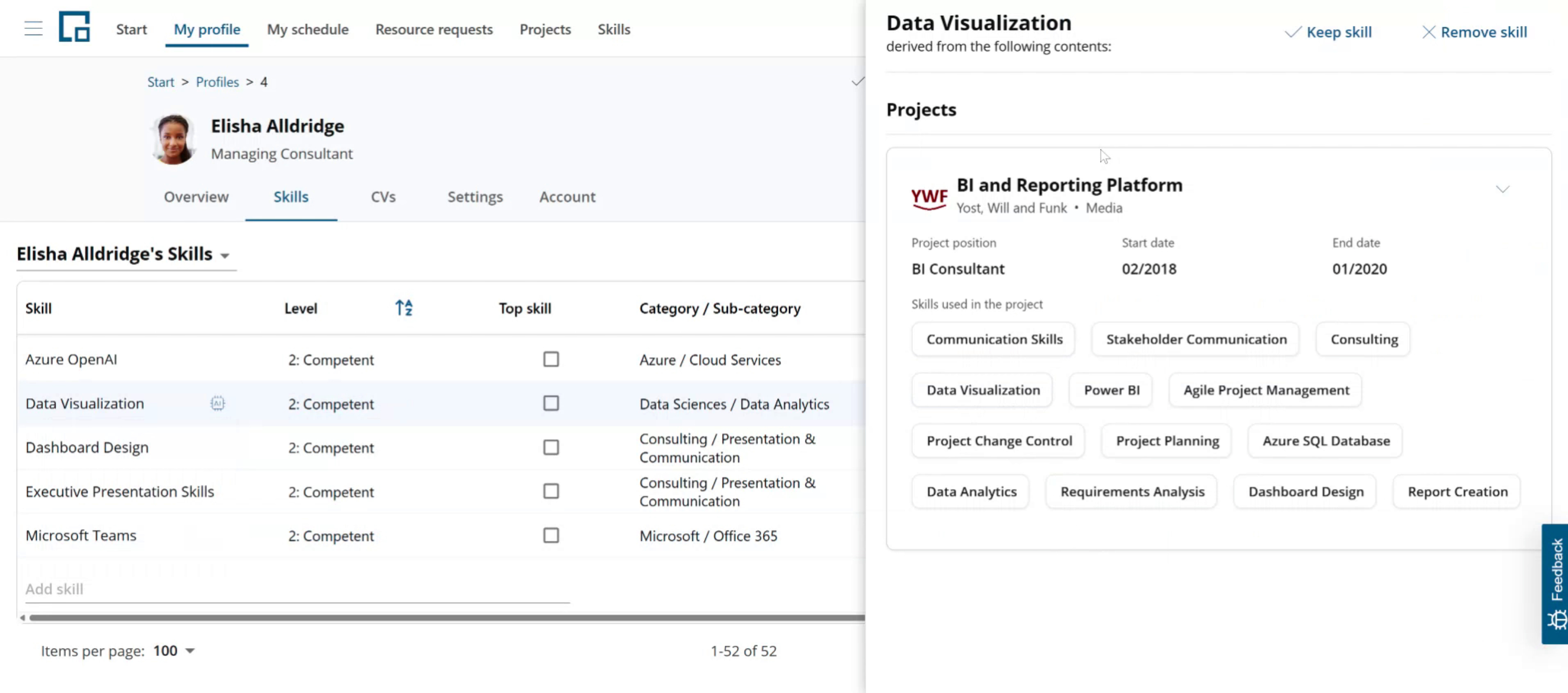Screen dimensions: 1568x693
Task: Select the Stakeholder Communication chip
Action: (1195, 339)
